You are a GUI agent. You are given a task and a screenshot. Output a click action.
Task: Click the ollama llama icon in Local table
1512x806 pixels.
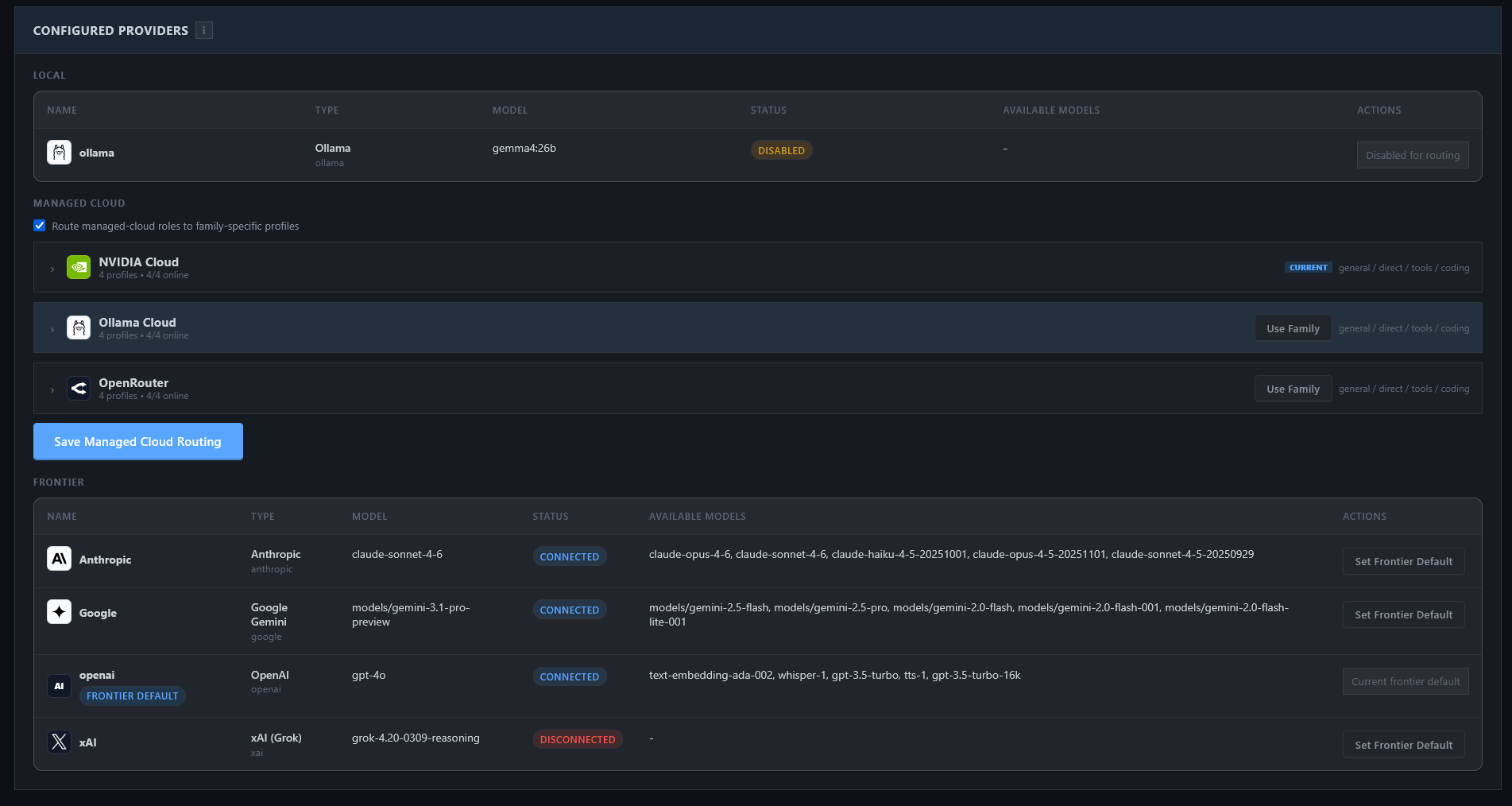pyautogui.click(x=59, y=153)
